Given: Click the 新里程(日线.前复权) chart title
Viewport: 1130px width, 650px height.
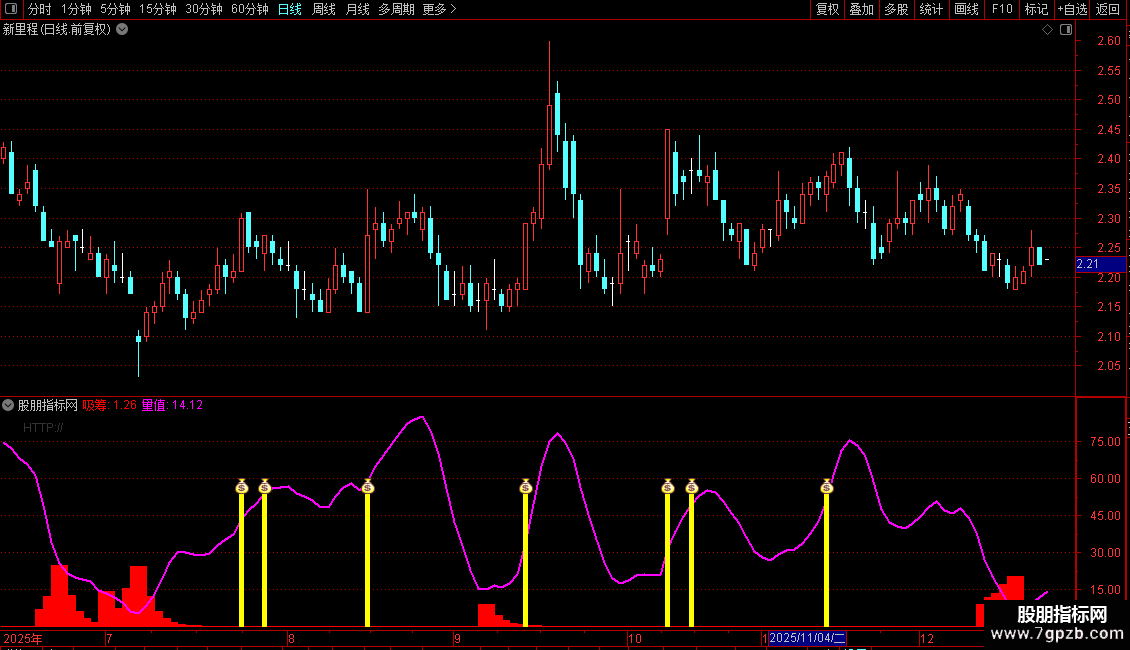Looking at the screenshot, I should point(57,30).
